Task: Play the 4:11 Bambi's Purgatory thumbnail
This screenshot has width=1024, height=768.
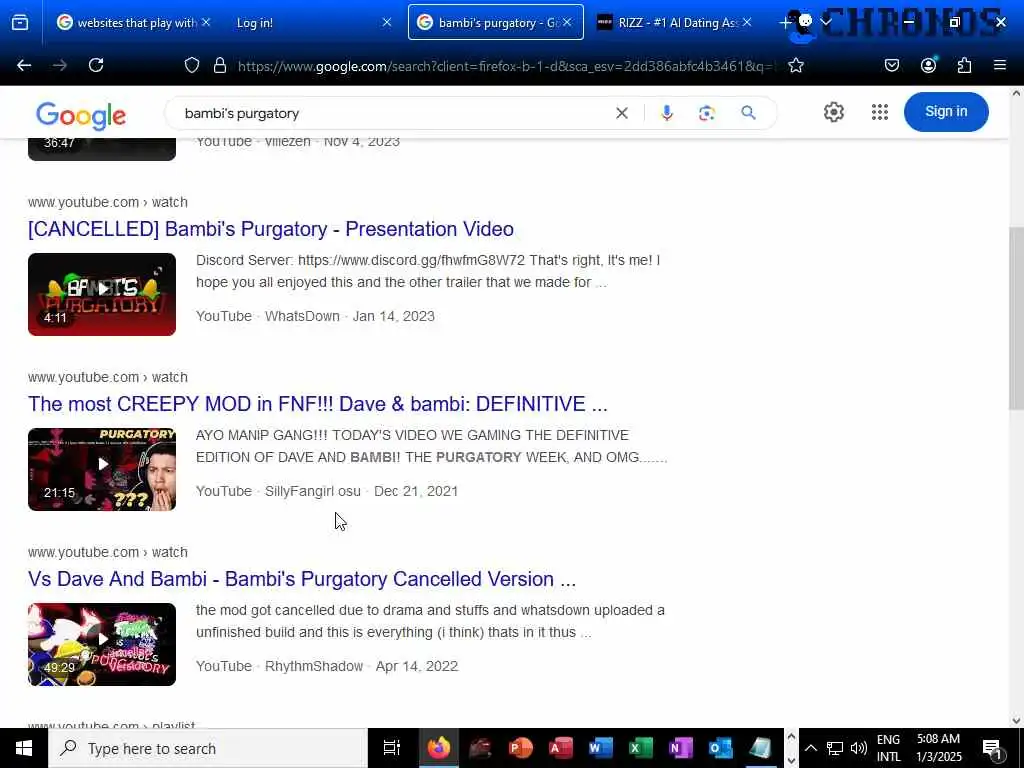Action: coord(102,295)
